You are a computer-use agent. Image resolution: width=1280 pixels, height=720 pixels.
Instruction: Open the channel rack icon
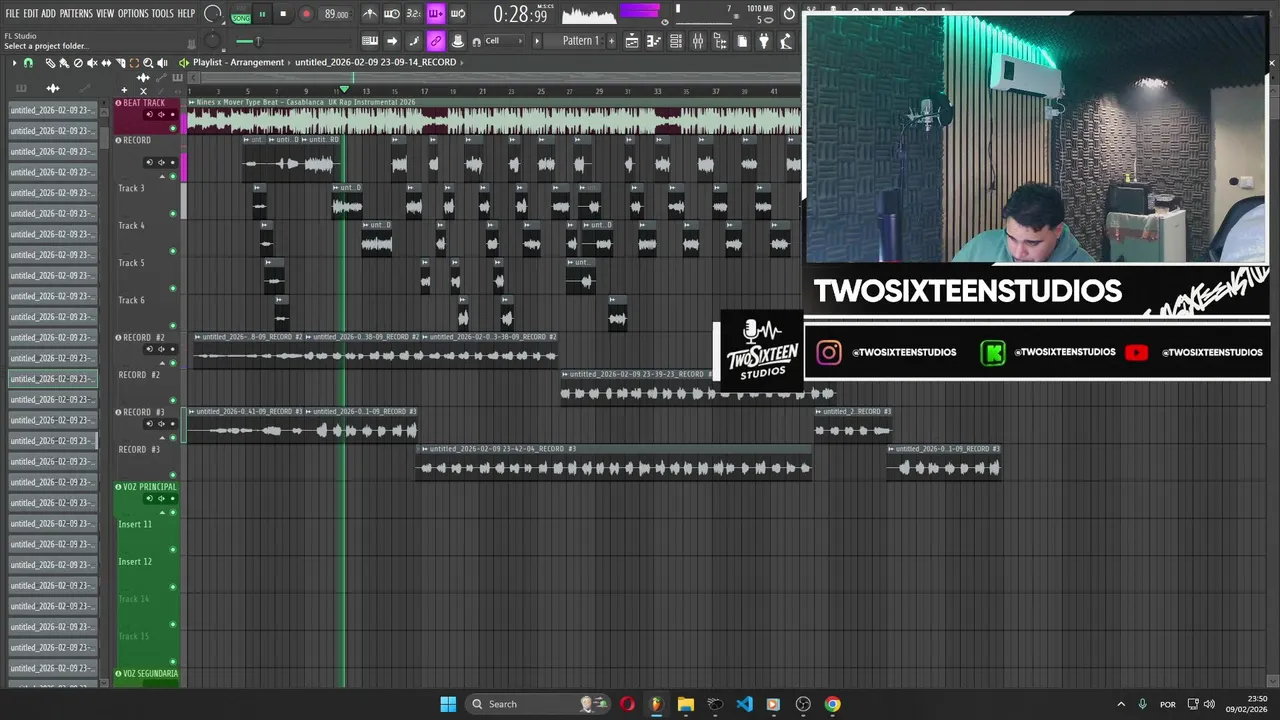(675, 41)
